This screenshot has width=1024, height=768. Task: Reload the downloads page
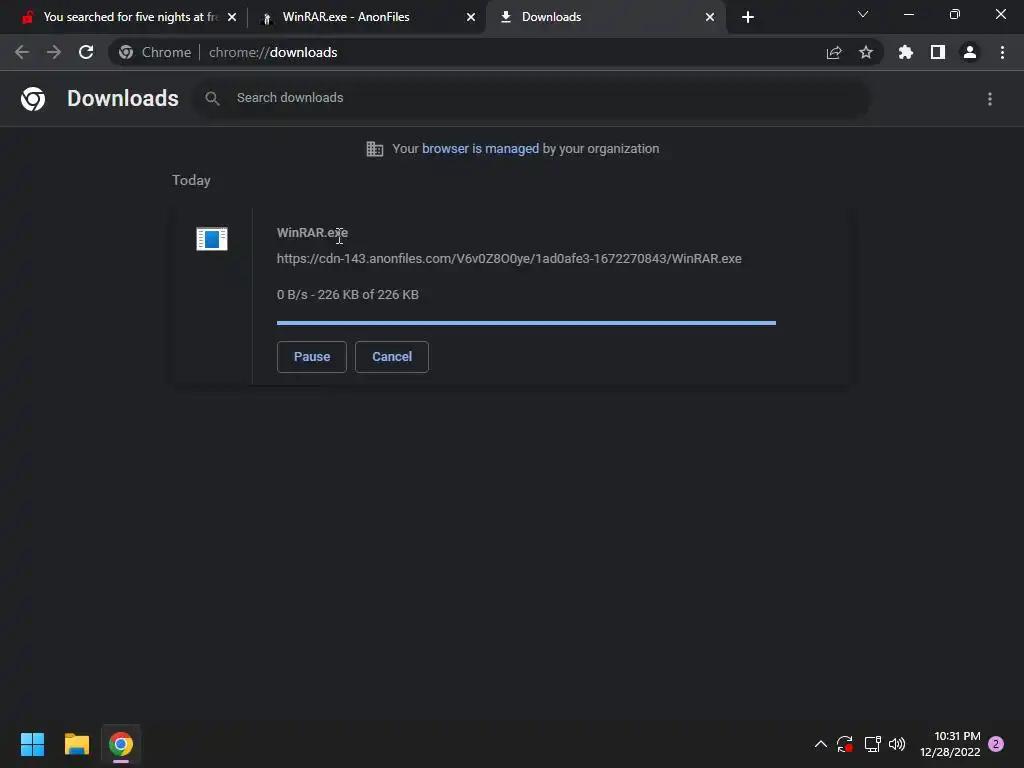pos(86,52)
